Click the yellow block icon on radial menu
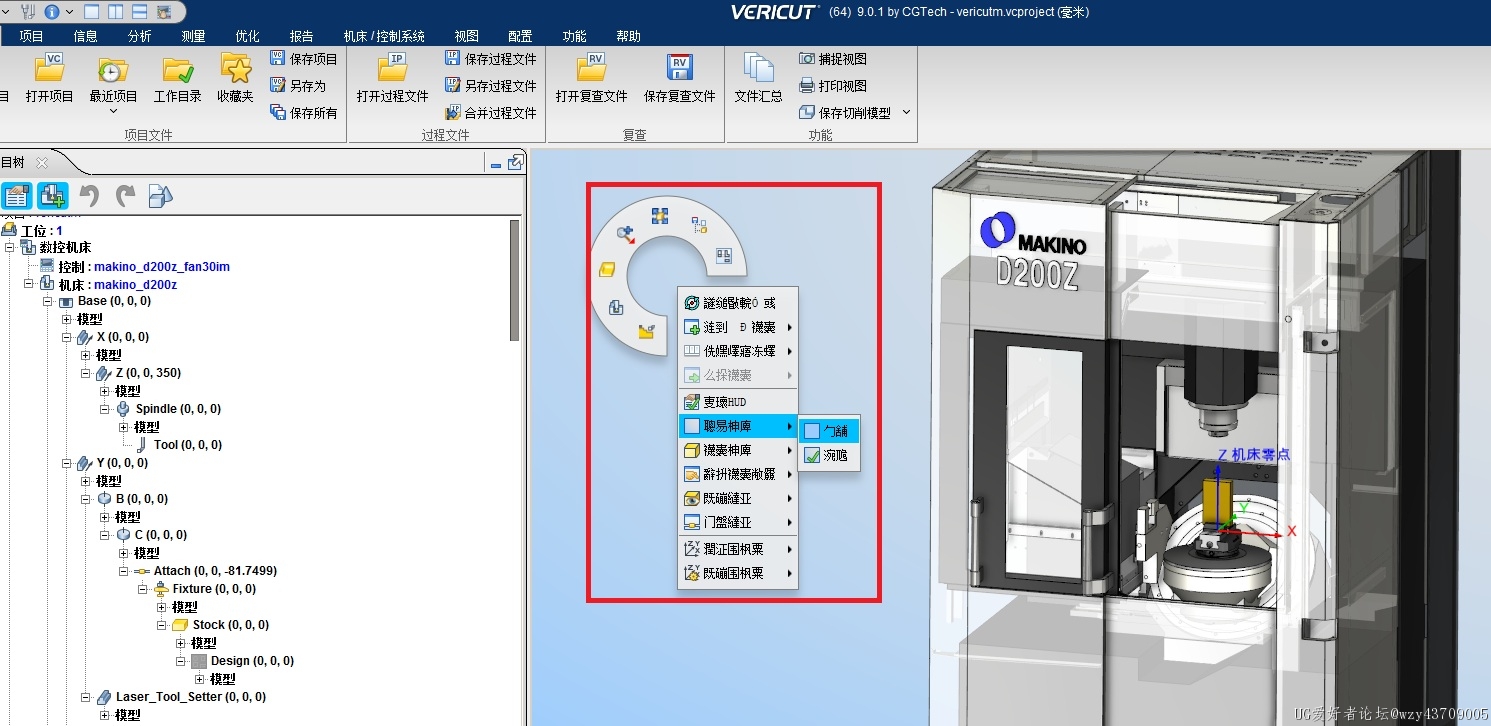Image resolution: width=1491 pixels, height=726 pixels. [606, 270]
